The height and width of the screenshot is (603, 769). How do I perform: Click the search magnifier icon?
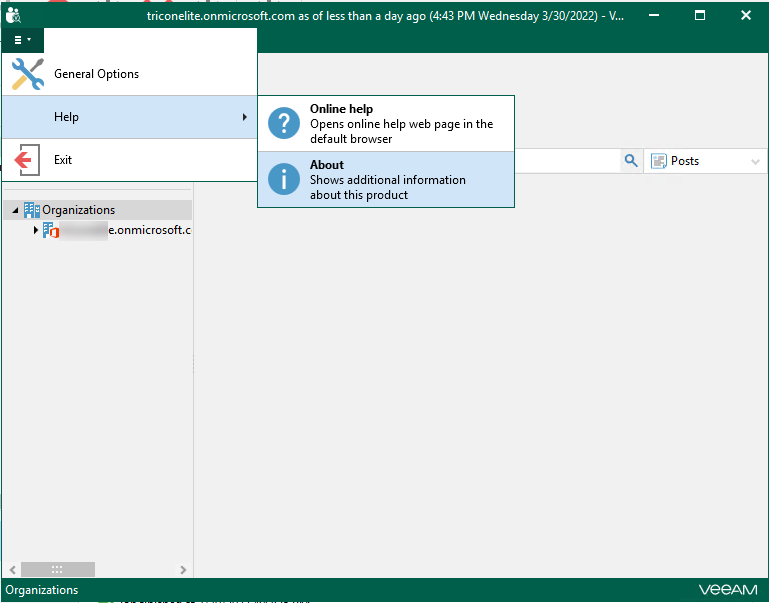click(631, 161)
